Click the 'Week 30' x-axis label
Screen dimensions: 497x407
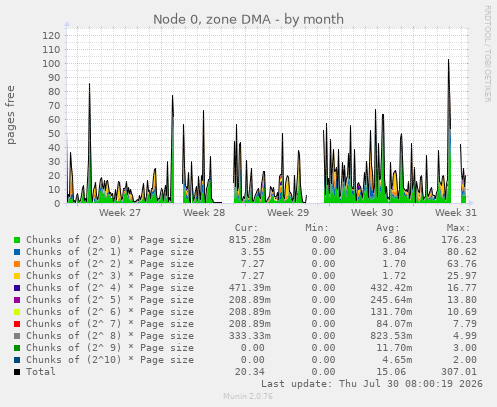pyautogui.click(x=372, y=213)
